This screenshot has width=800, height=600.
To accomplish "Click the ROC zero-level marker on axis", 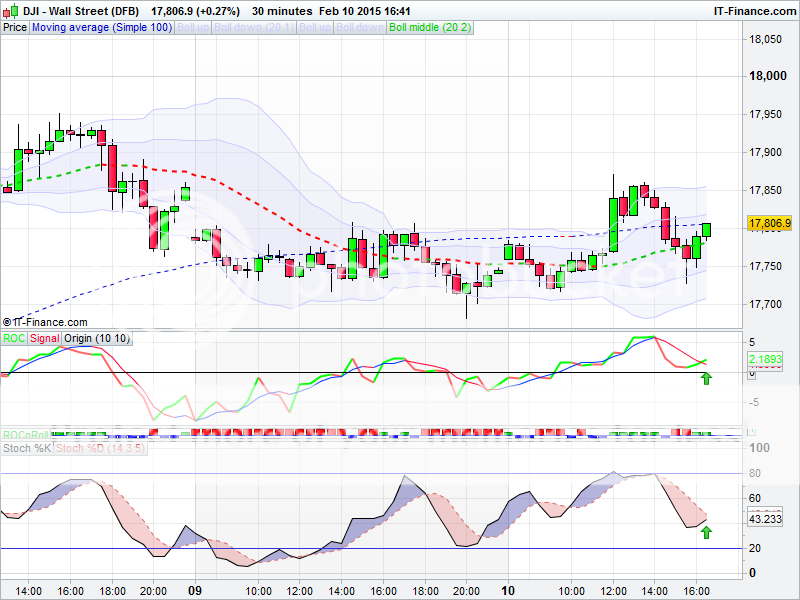I will click(752, 373).
